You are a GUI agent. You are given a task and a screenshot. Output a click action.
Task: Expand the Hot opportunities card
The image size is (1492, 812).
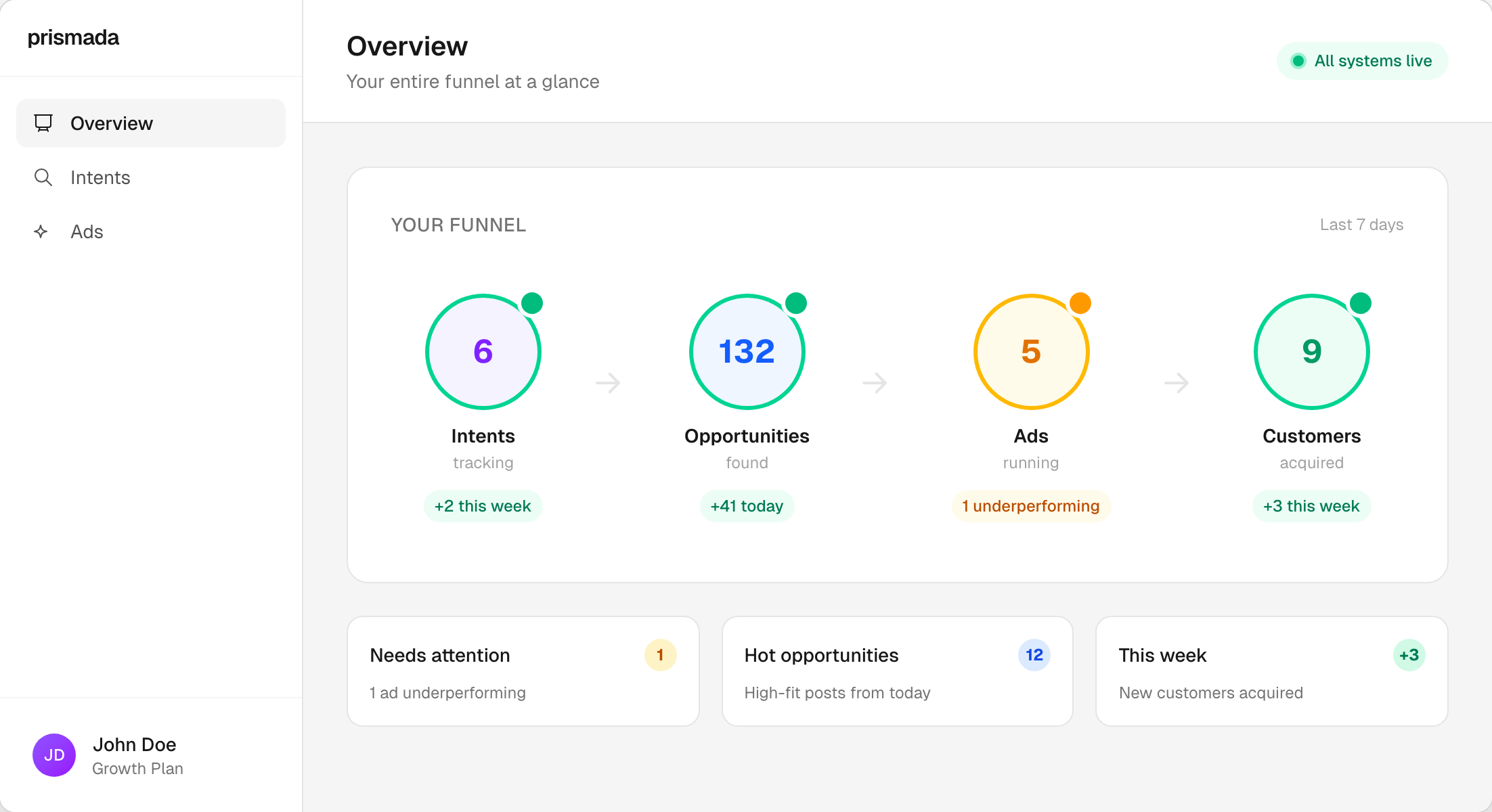pos(897,671)
